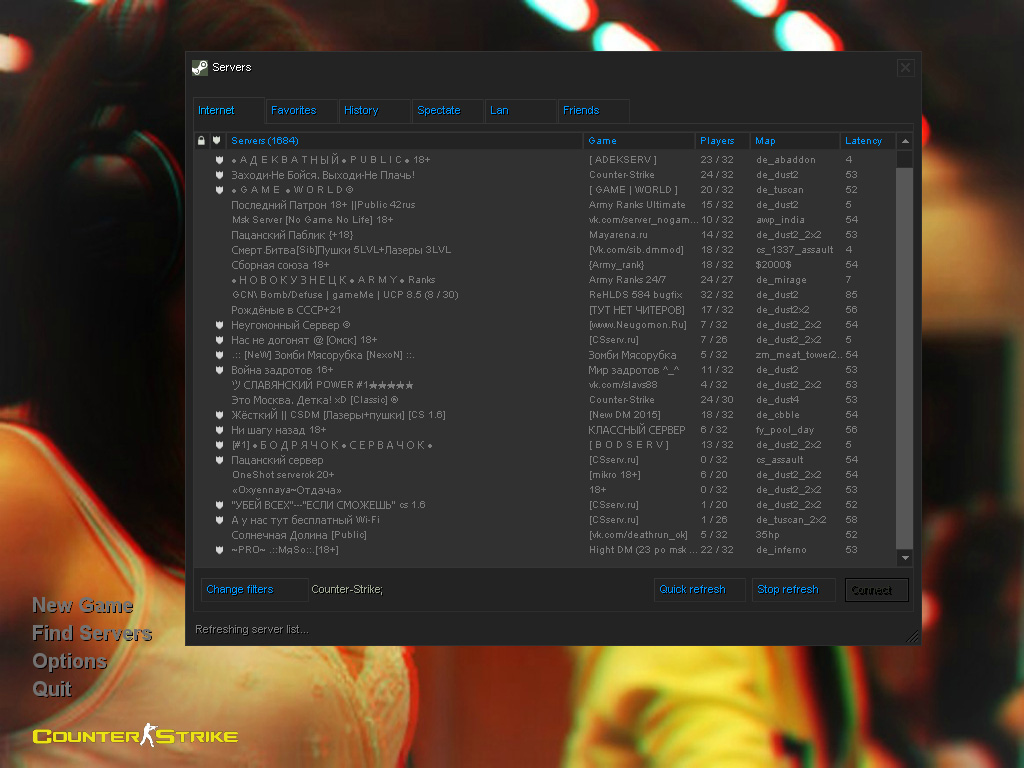Click shield icon on the zm_meat_tower2 row
Image resolution: width=1024 pixels, height=768 pixels.
point(219,355)
